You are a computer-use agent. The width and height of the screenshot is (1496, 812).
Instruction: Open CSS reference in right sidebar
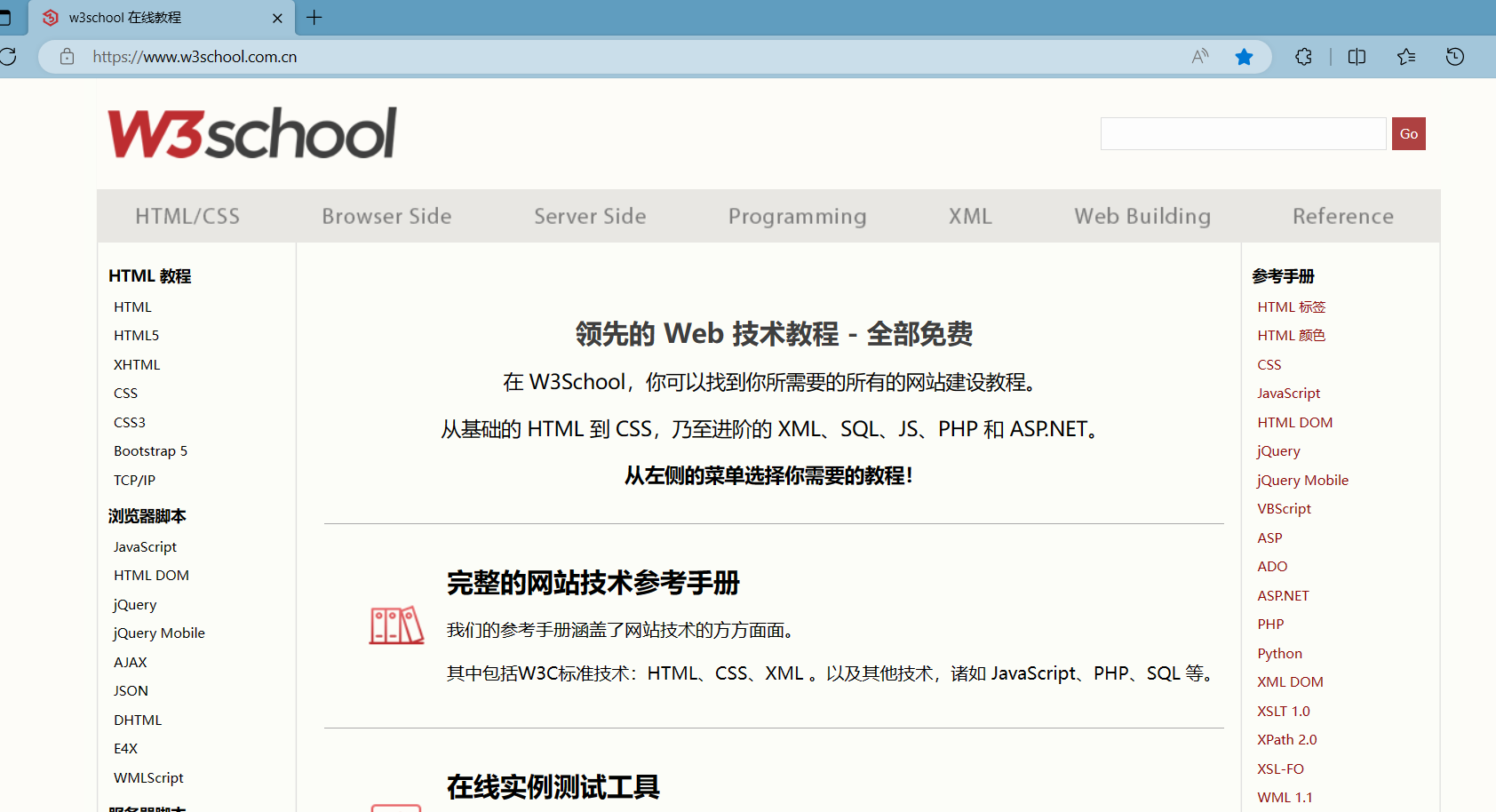(x=1269, y=364)
